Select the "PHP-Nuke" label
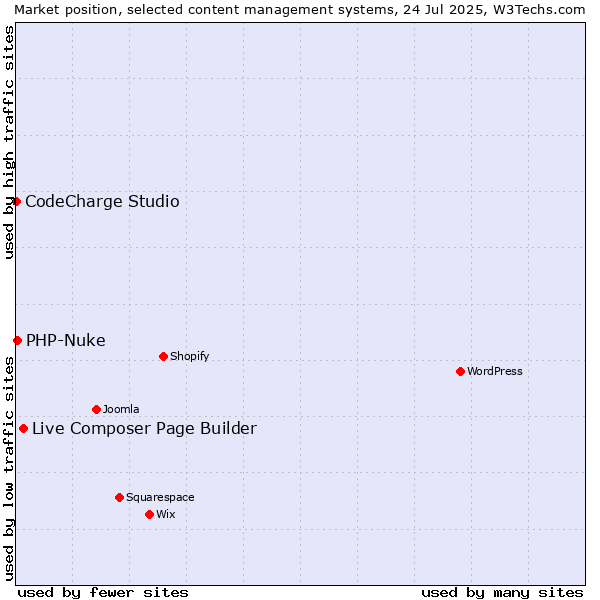 coord(66,340)
